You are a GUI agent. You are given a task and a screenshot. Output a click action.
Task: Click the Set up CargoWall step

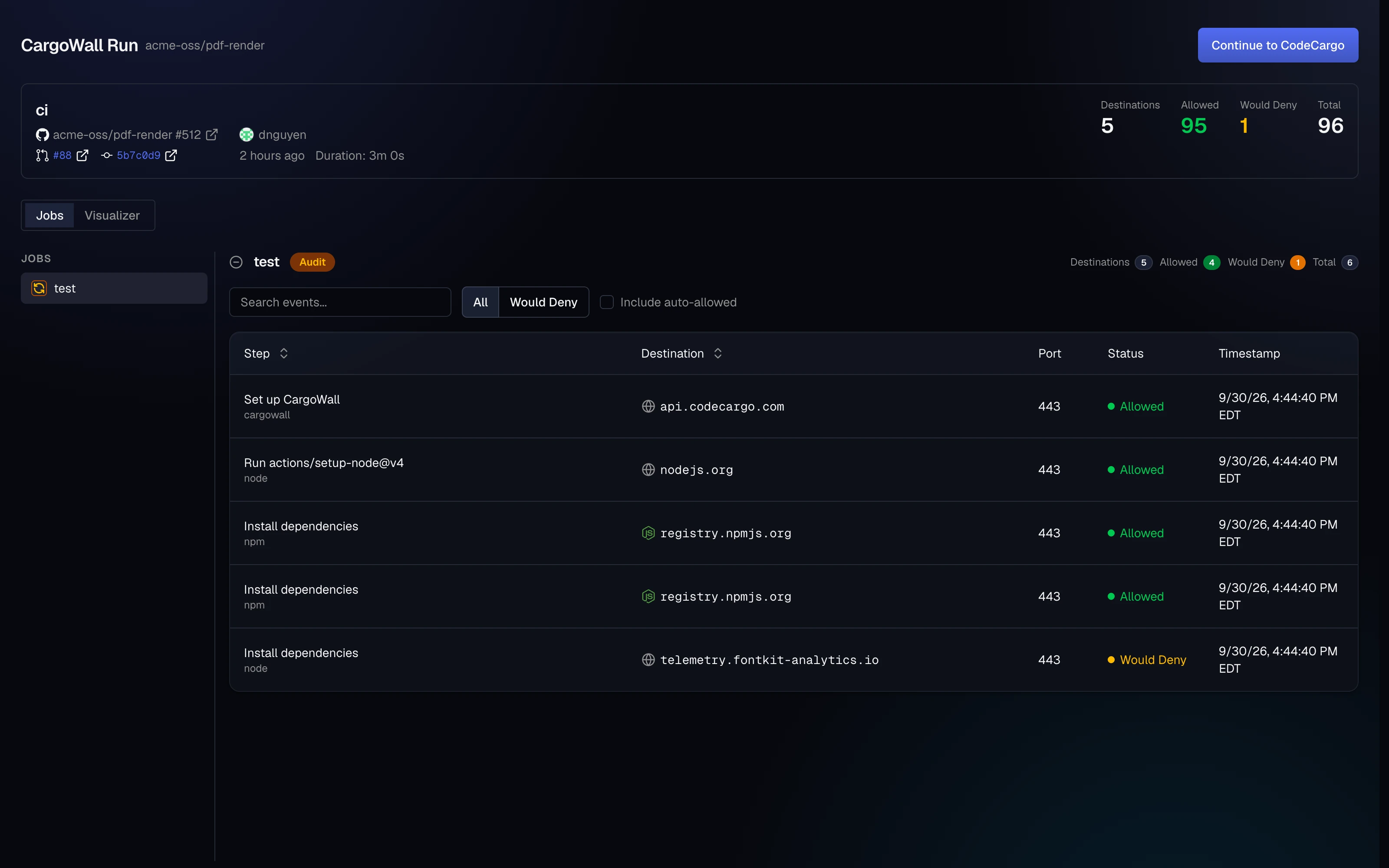pos(292,400)
